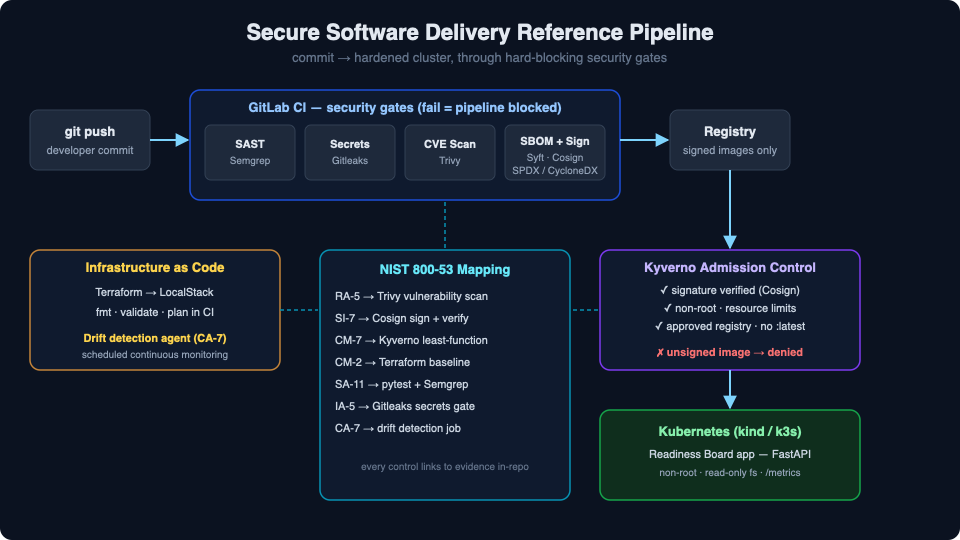Click 'IA-5 → Gitleaks secrets gate' row
Image resolution: width=960 pixels, height=540 pixels.
(x=405, y=407)
